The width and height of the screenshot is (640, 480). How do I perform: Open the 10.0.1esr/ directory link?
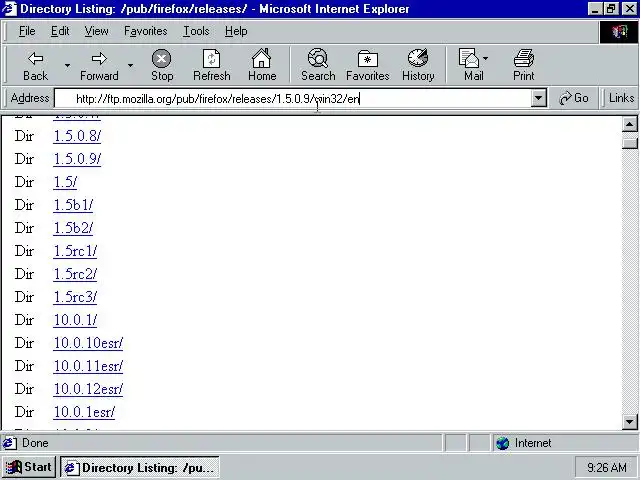pyautogui.click(x=84, y=412)
